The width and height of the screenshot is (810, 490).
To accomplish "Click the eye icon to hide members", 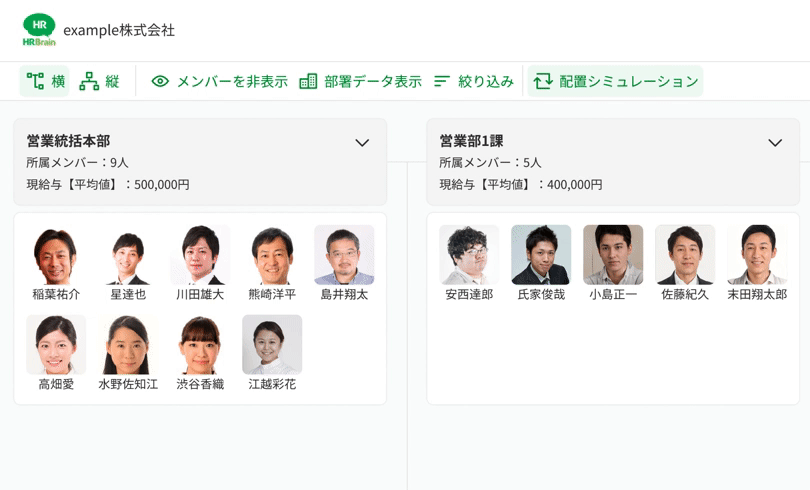I will pos(160,81).
